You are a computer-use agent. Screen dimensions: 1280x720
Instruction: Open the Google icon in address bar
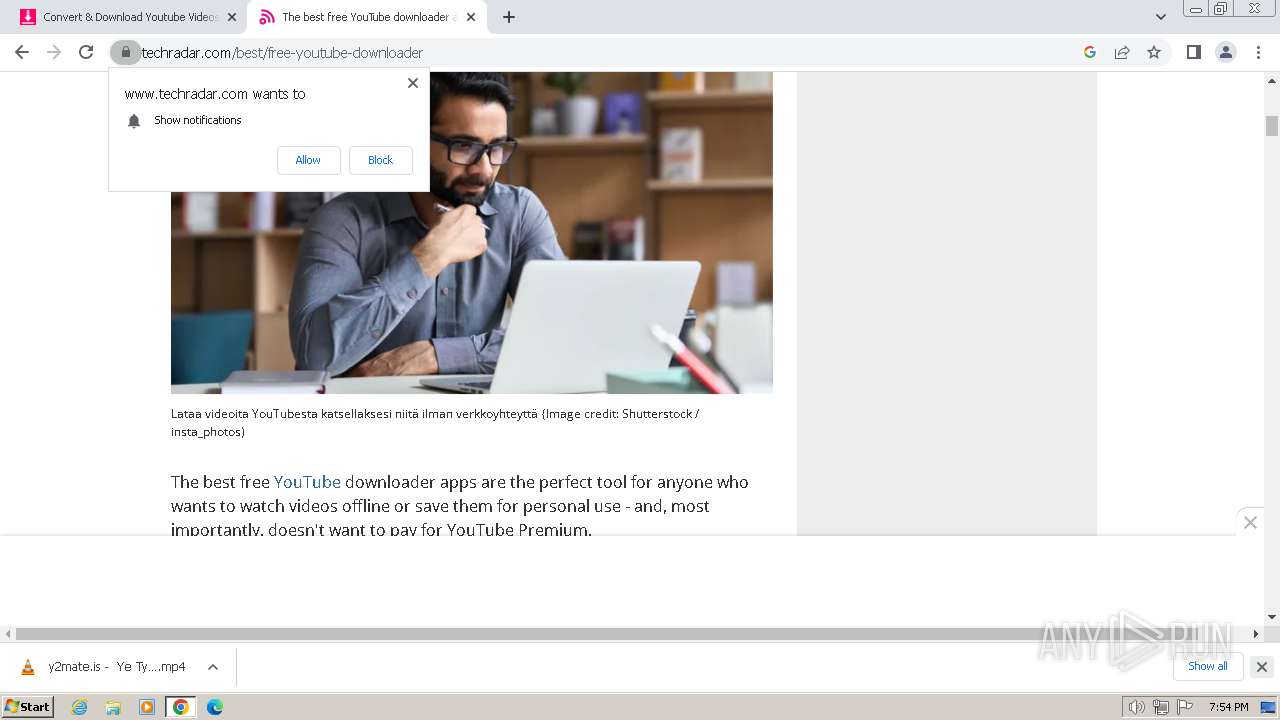[1090, 52]
